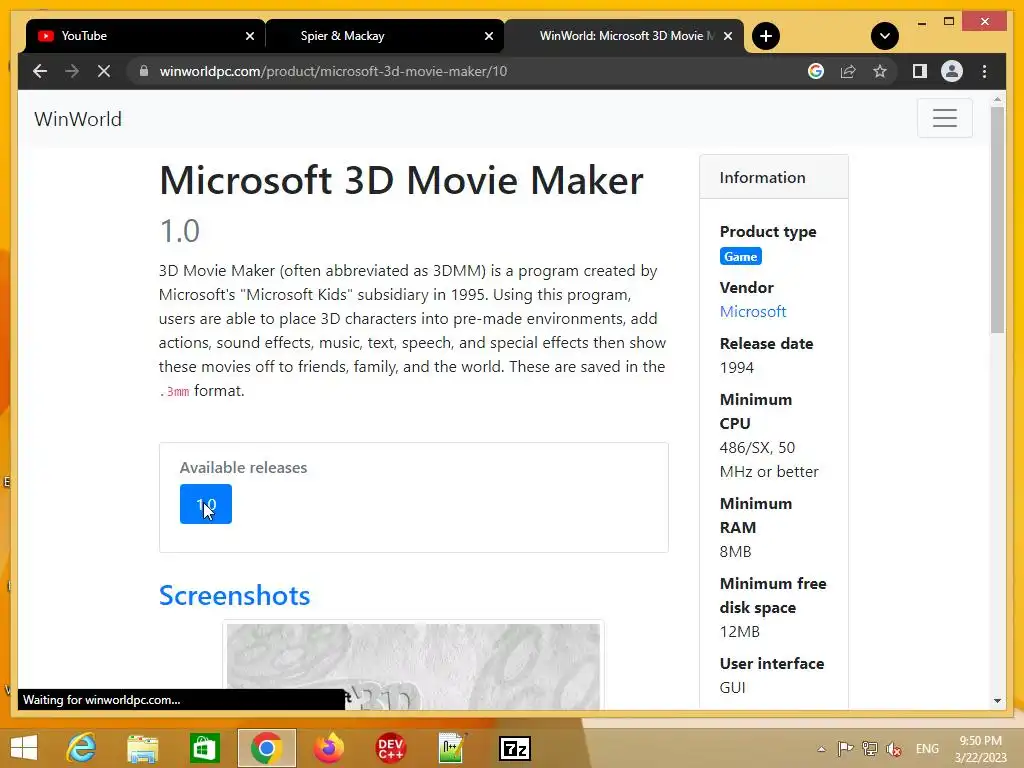Bookmark this page with the star icon
The width and height of the screenshot is (1024, 768).
(880, 71)
